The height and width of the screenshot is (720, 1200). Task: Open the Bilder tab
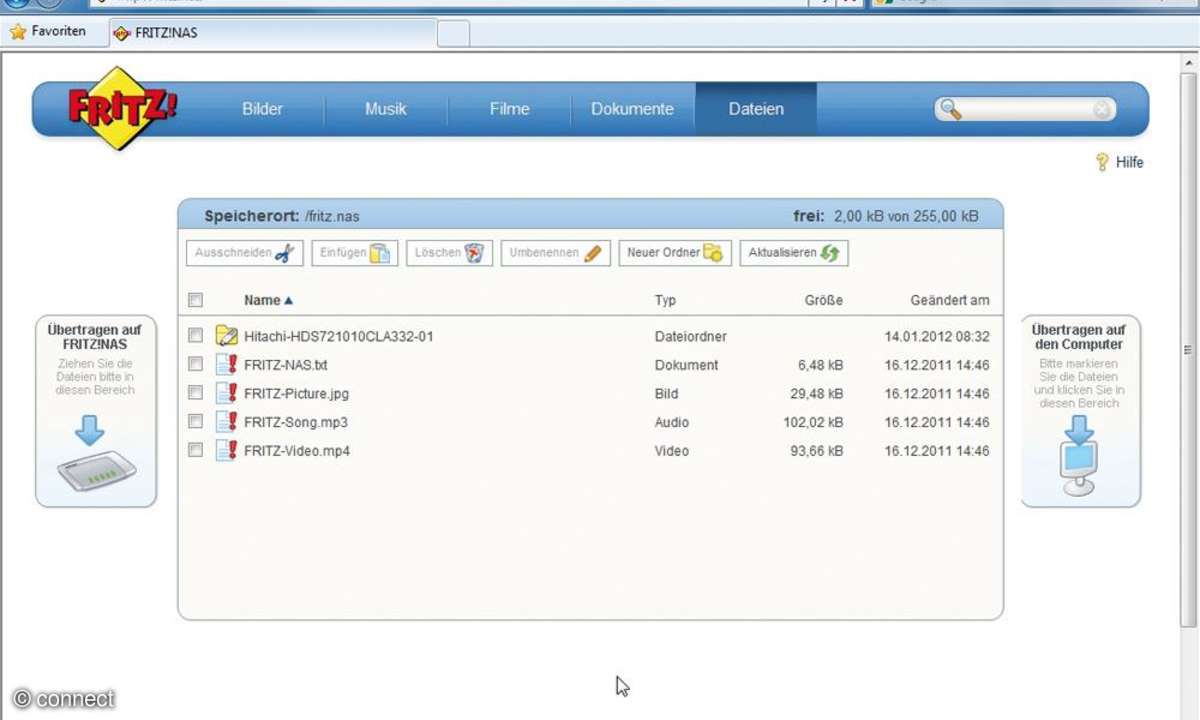click(263, 109)
